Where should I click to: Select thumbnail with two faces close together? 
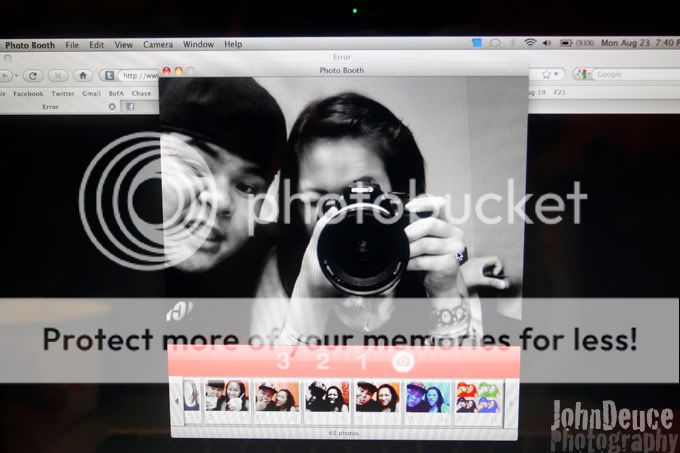pos(378,396)
